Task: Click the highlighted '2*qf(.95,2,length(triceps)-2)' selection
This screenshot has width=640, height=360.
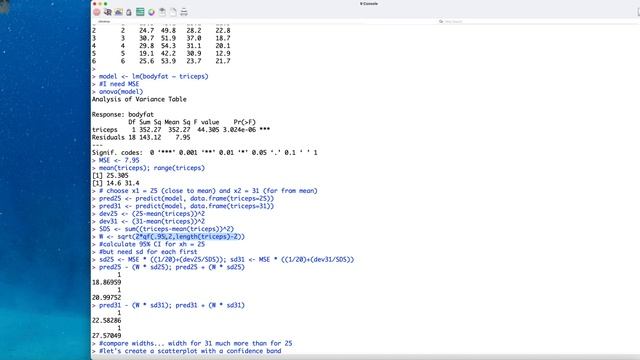Action: pyautogui.click(x=188, y=237)
